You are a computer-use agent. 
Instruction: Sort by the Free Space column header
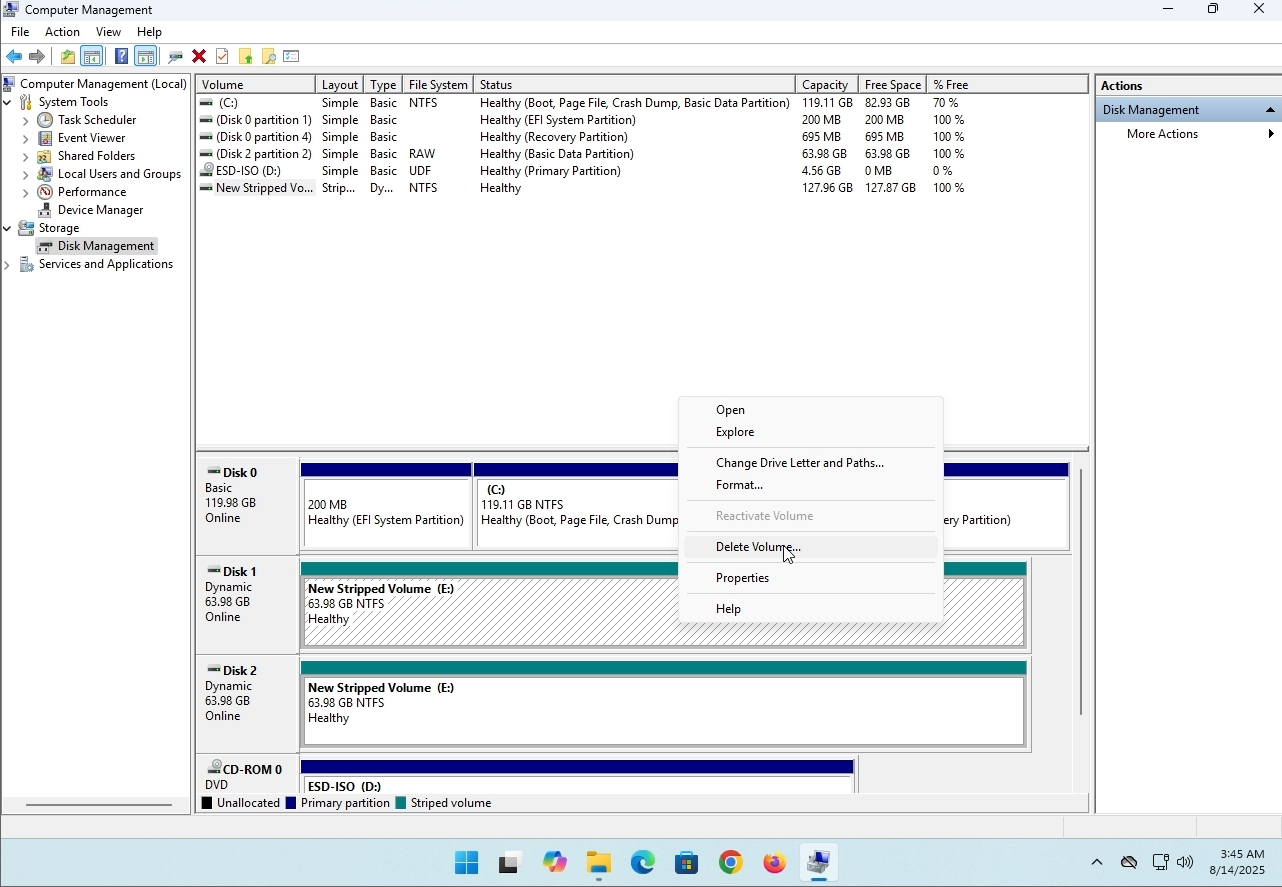pos(893,85)
